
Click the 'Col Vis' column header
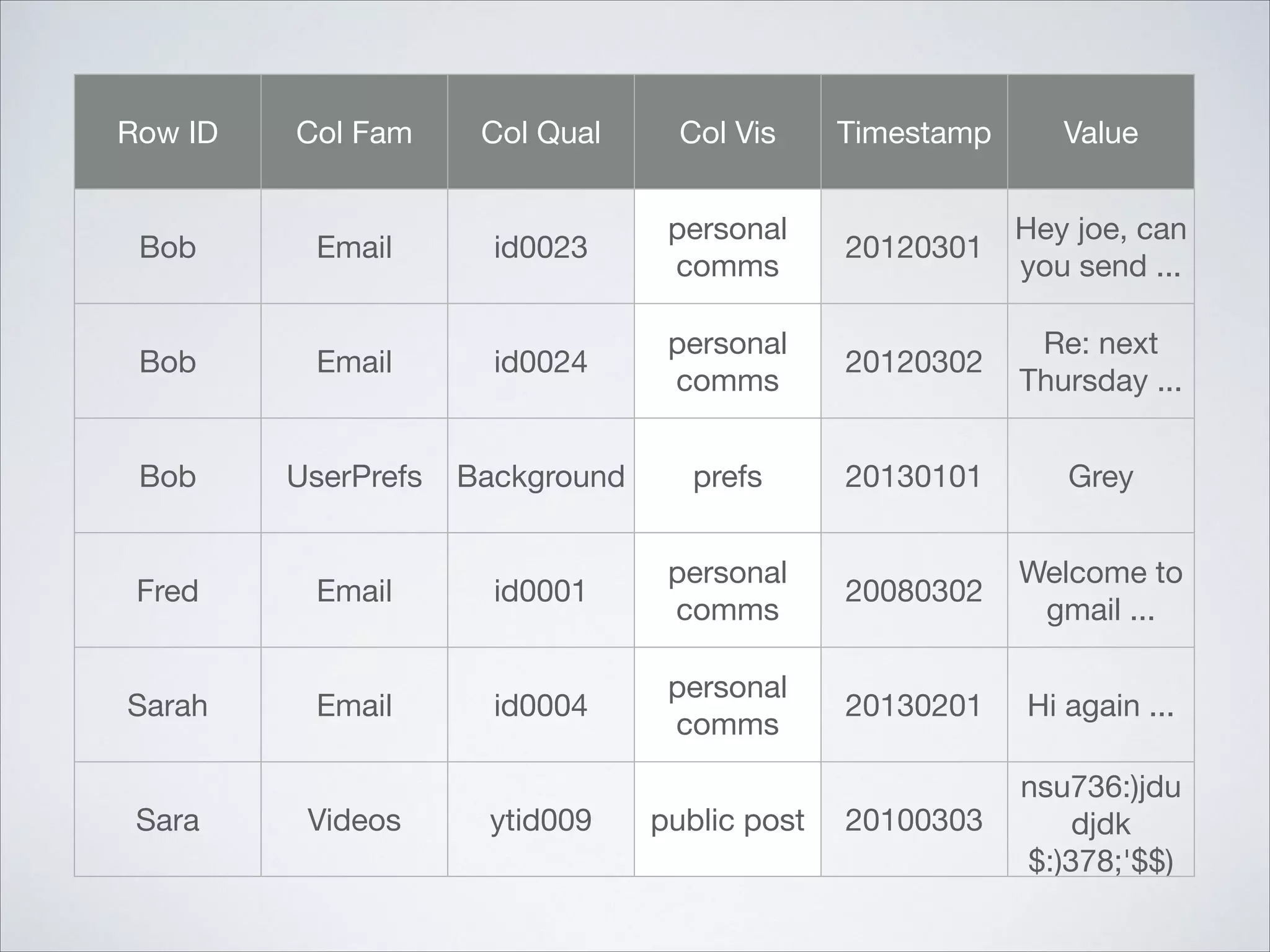click(727, 132)
